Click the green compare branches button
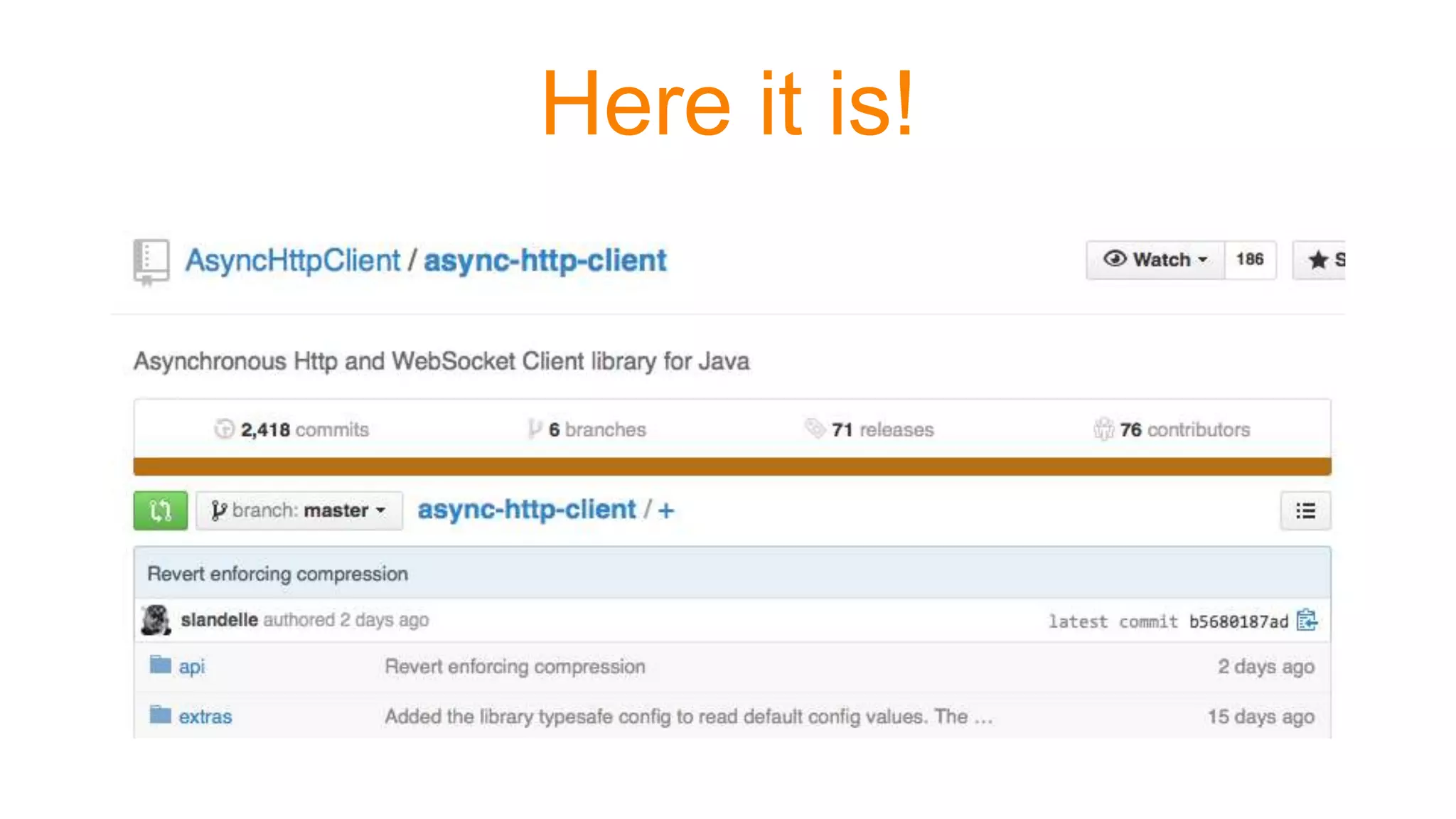This screenshot has width=1456, height=819. point(161,510)
